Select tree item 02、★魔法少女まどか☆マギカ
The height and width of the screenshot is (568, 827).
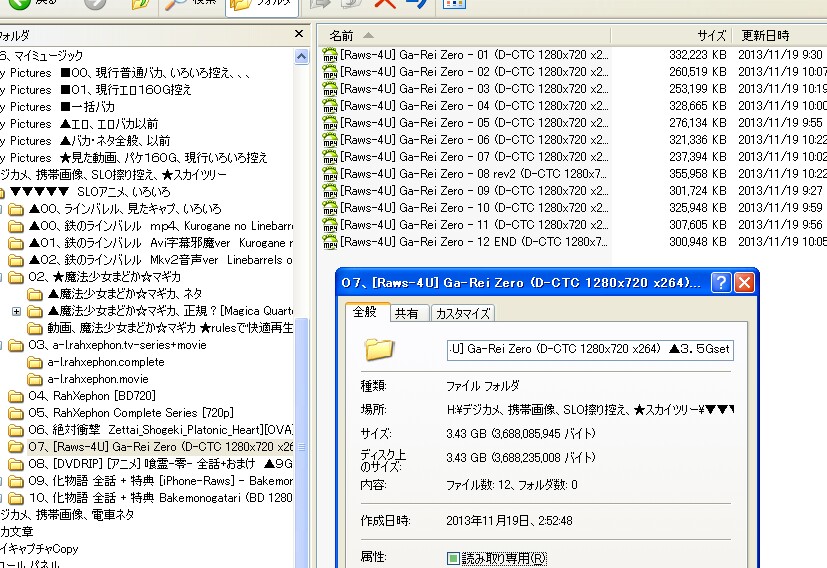(104, 277)
